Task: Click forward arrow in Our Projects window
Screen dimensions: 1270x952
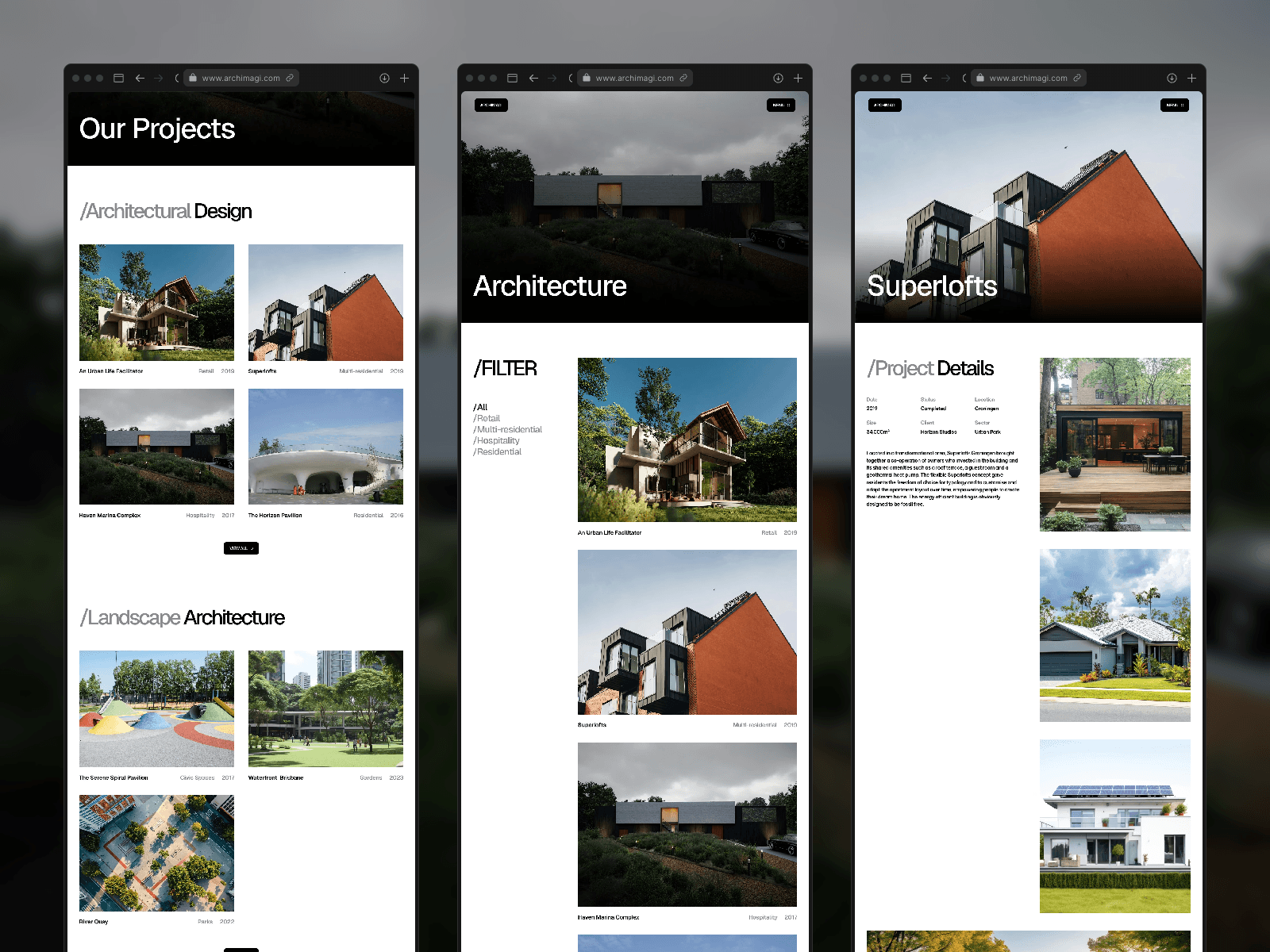Action: [x=158, y=78]
